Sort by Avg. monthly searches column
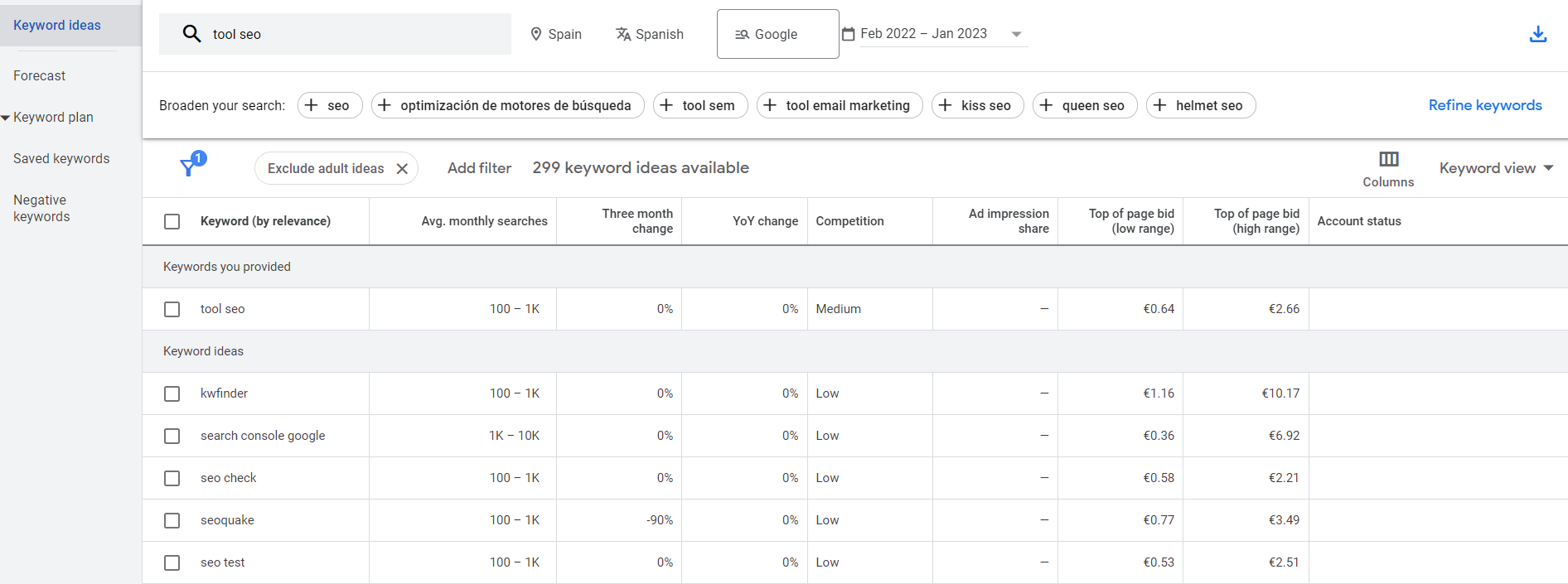1568x584 pixels. pyautogui.click(x=484, y=221)
